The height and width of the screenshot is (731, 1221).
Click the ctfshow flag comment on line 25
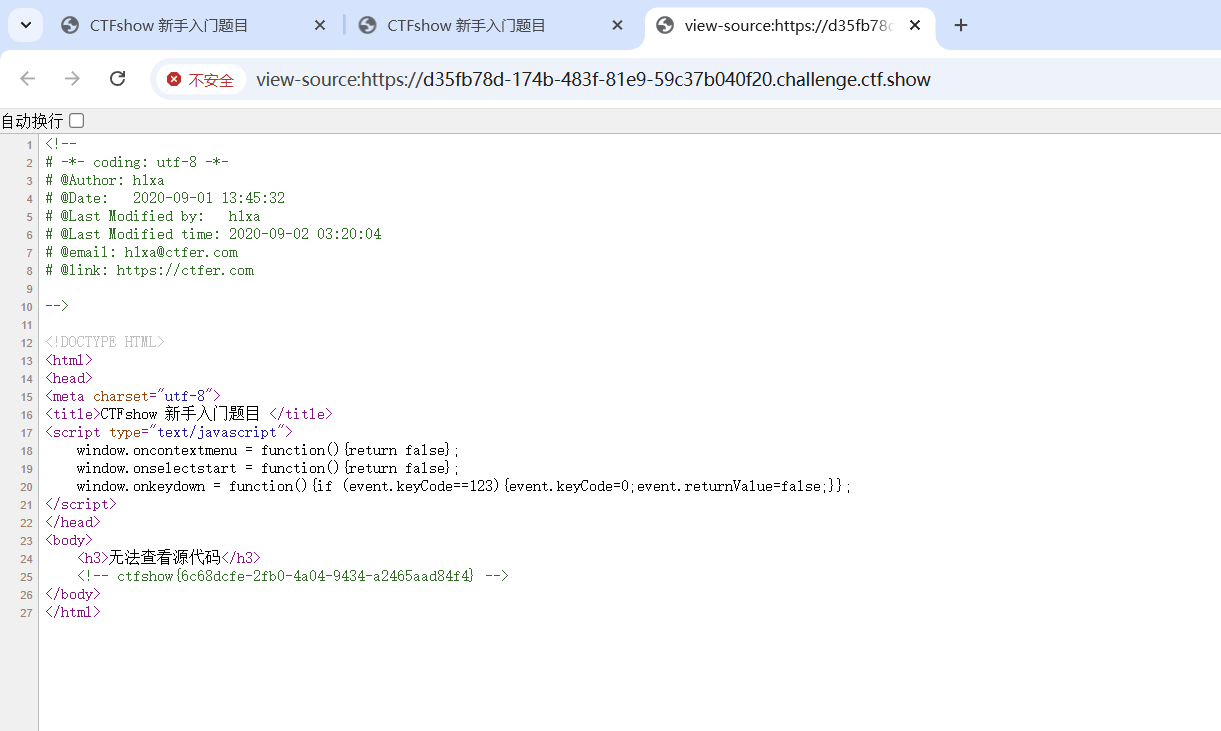pyautogui.click(x=294, y=576)
